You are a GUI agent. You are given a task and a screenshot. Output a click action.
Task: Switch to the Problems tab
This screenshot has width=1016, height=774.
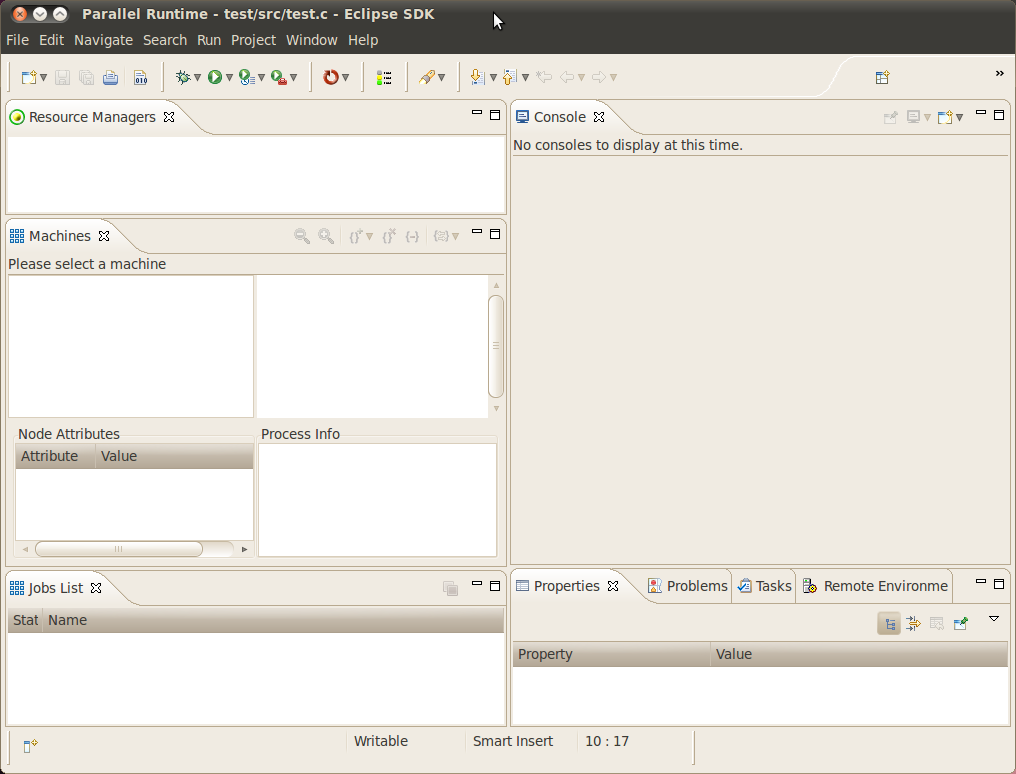click(x=687, y=586)
